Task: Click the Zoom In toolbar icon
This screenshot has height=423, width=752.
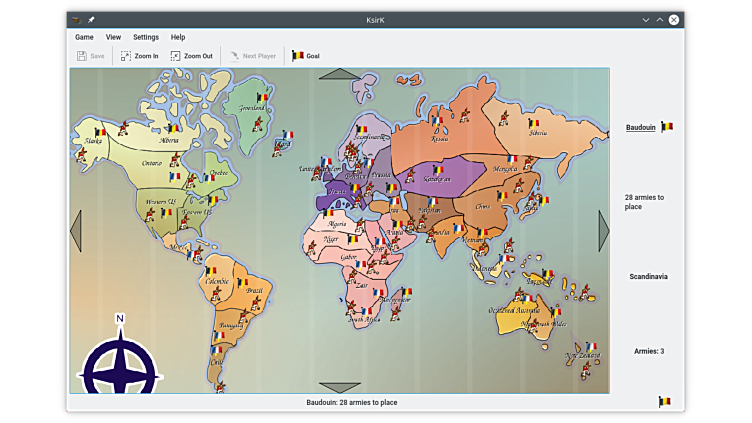Action: (x=127, y=56)
